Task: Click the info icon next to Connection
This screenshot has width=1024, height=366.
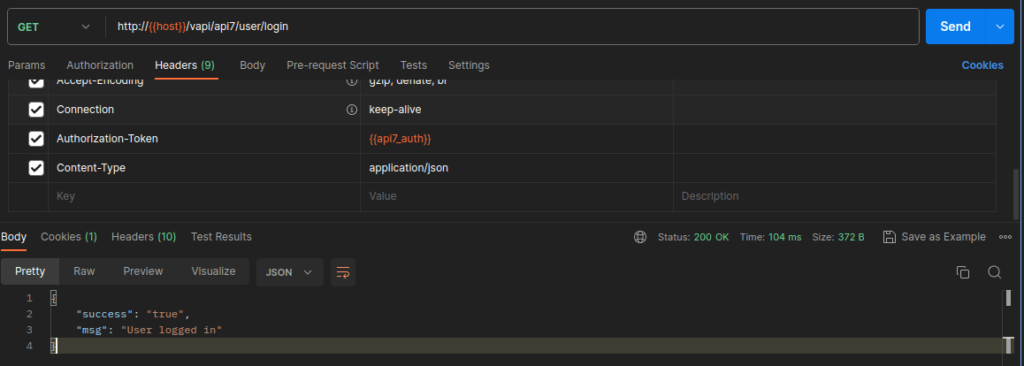Action: click(351, 110)
